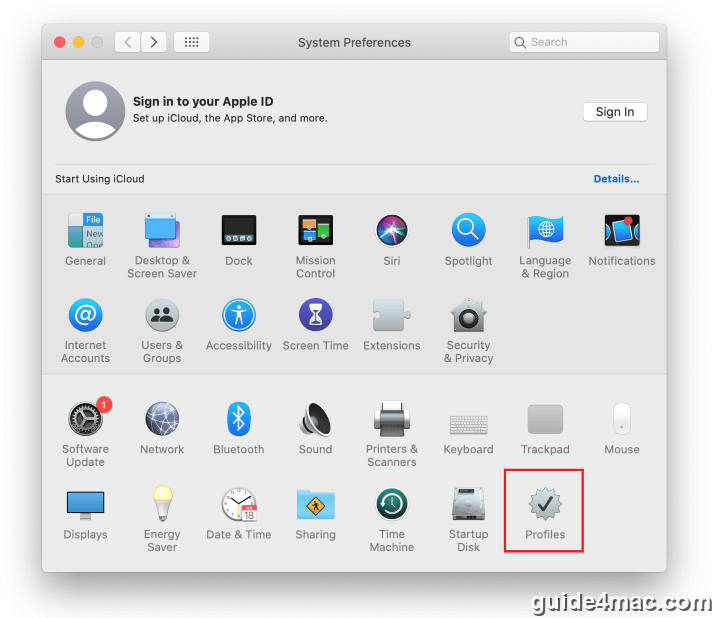Click the Sign In button

point(615,112)
